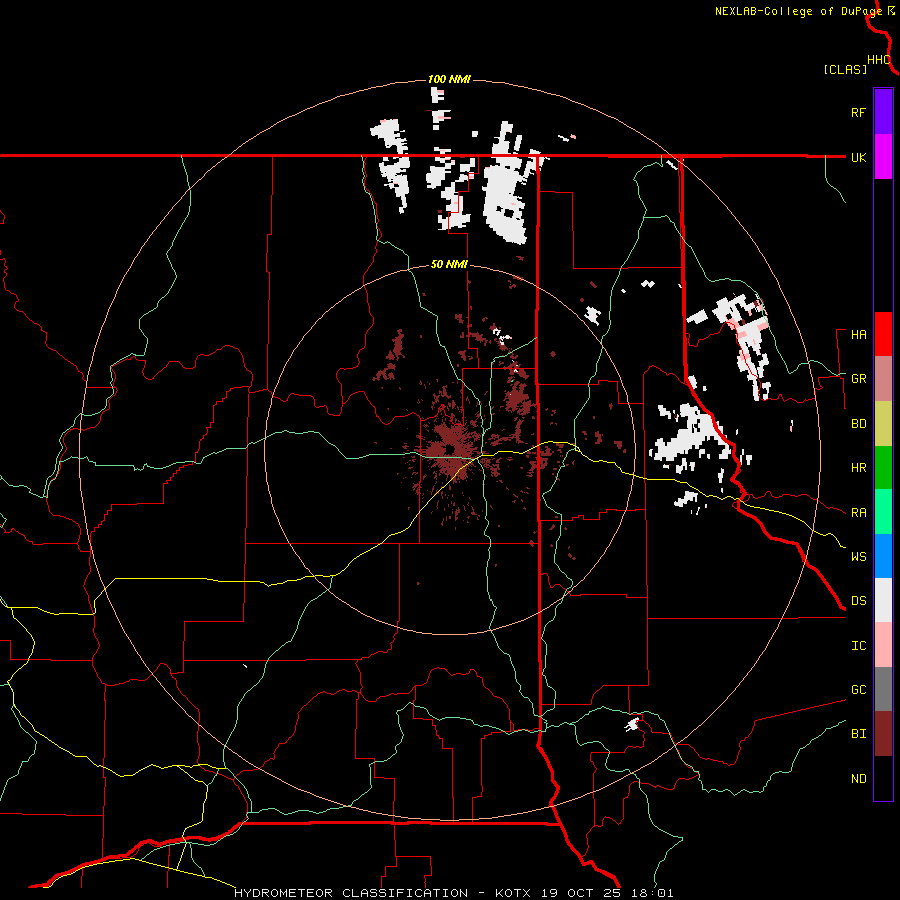Viewport: 900px width, 900px height.
Task: Click the RF legend label
Action: click(x=858, y=112)
